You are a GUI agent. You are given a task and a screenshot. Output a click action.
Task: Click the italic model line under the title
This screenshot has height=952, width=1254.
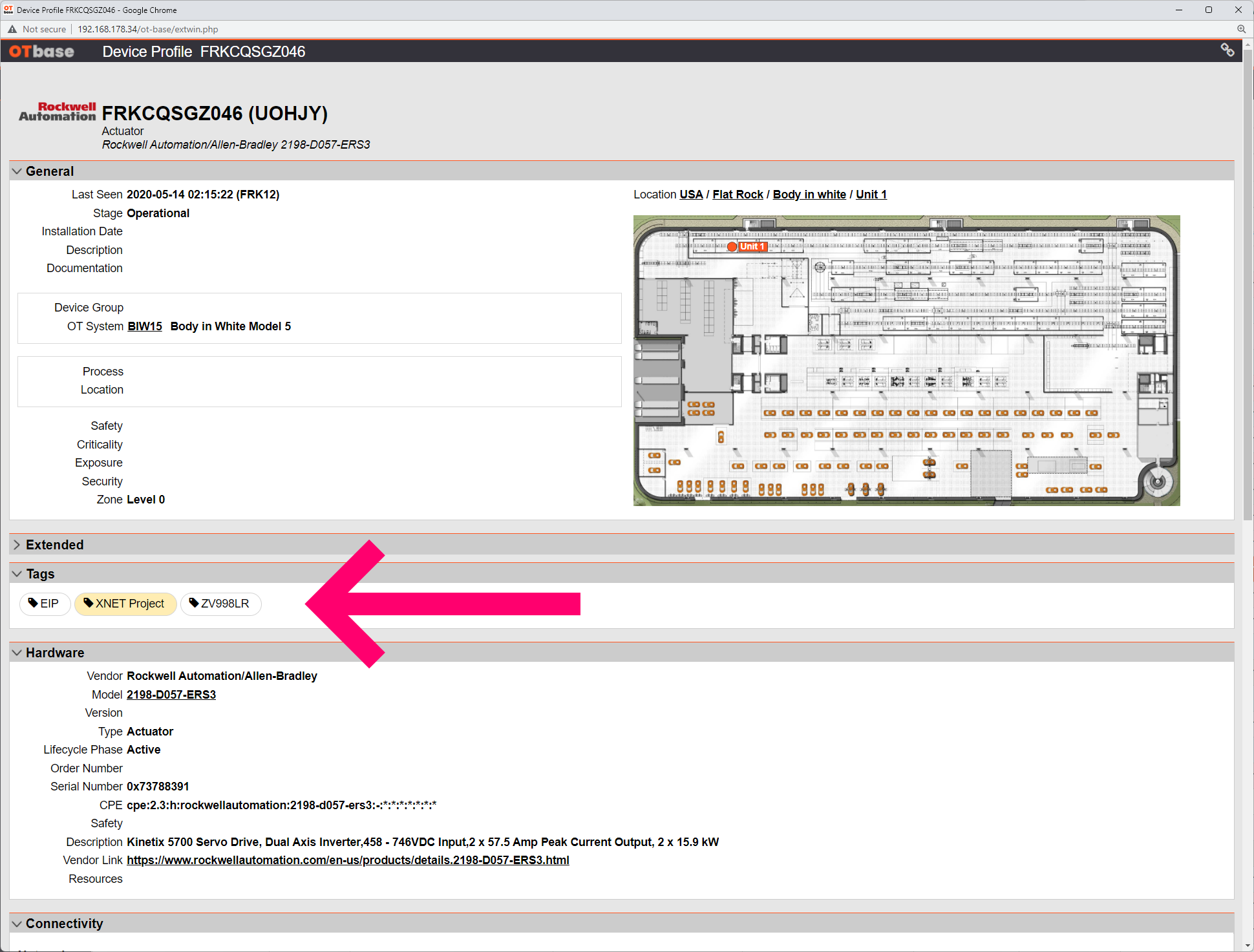236,145
